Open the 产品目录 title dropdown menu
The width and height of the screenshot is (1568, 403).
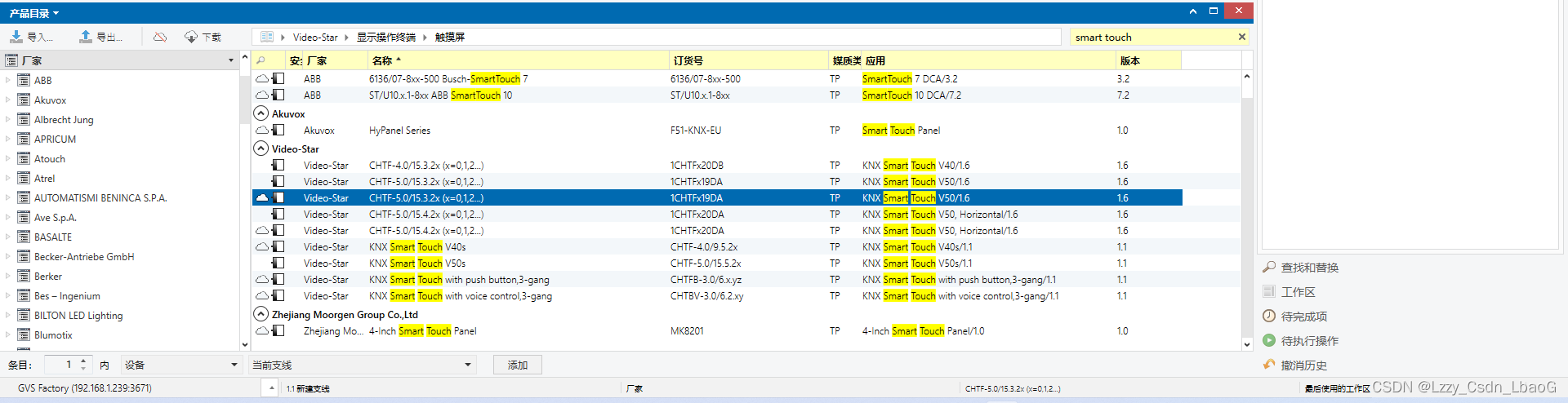click(33, 13)
